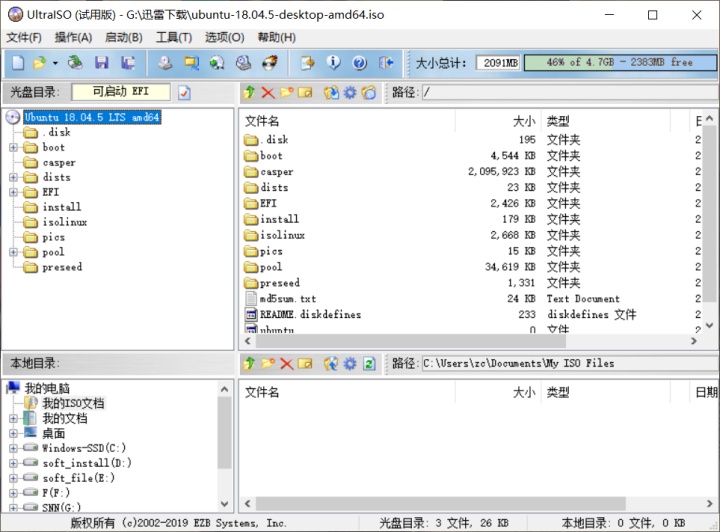Click the 46% of 4.7GB capacity bar
The width and height of the screenshot is (720, 532).
pyautogui.click(x=619, y=62)
